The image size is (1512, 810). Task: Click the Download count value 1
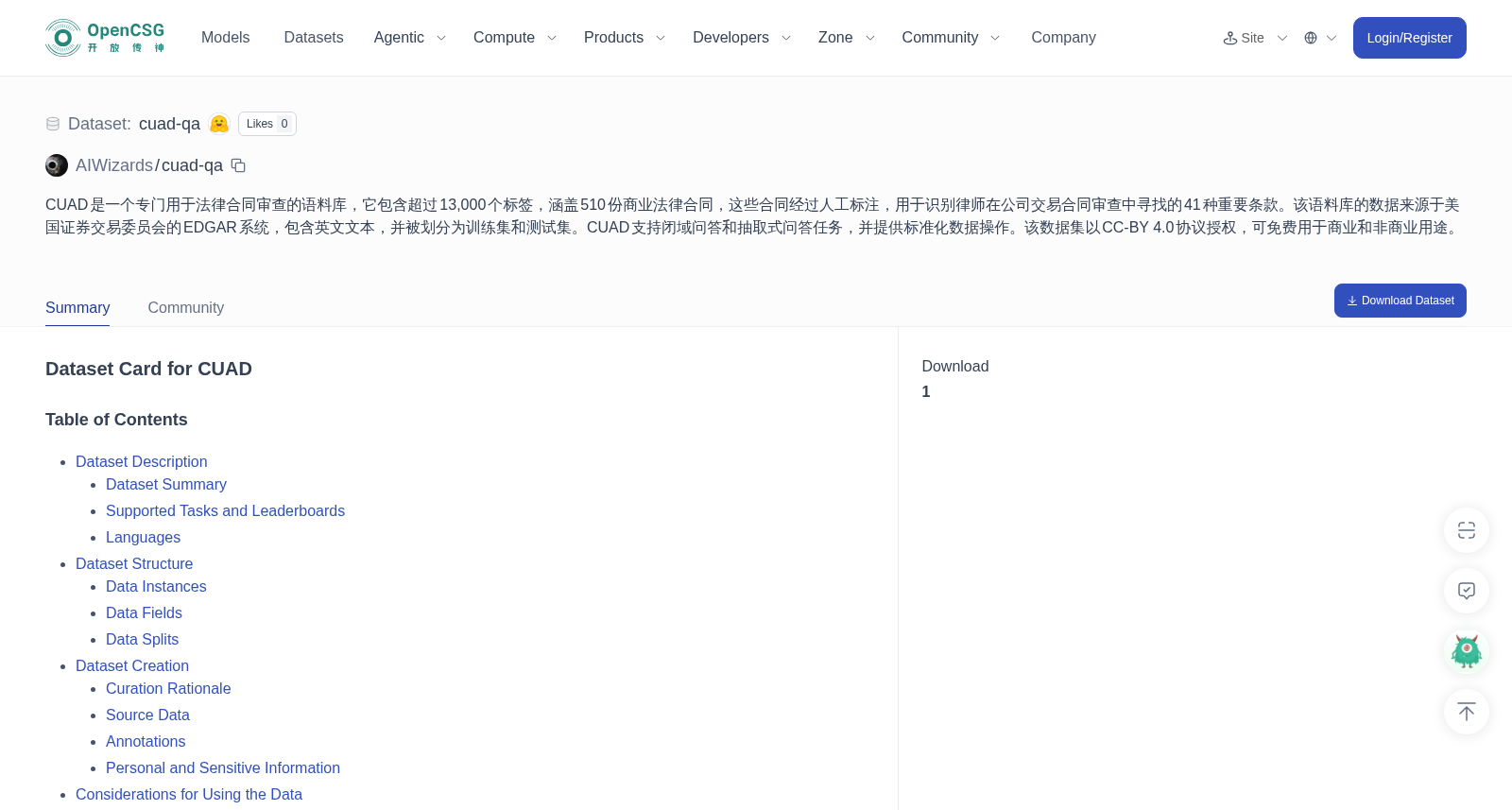[x=926, y=391]
